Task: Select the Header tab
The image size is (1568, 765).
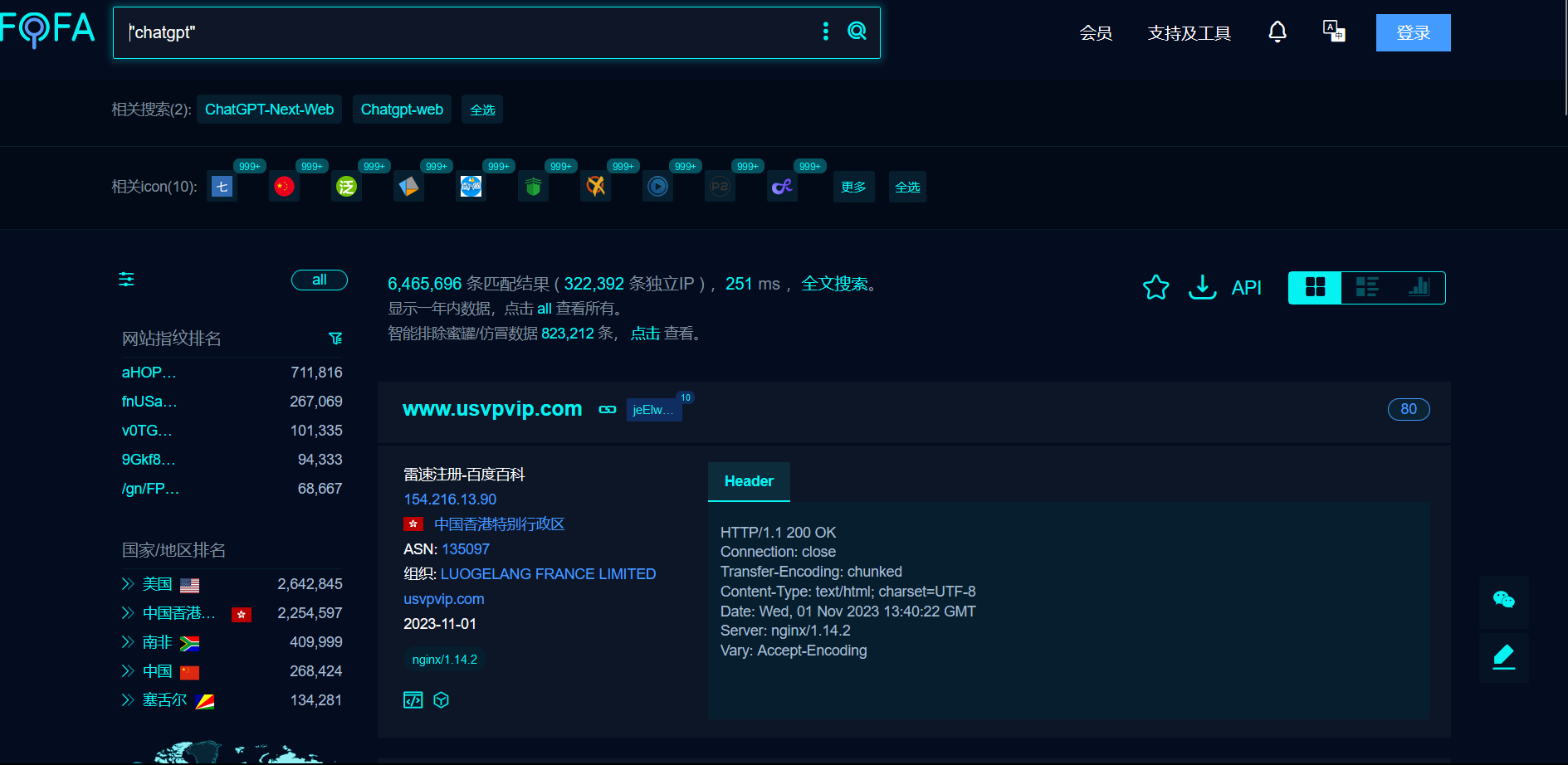Action: [x=749, y=481]
